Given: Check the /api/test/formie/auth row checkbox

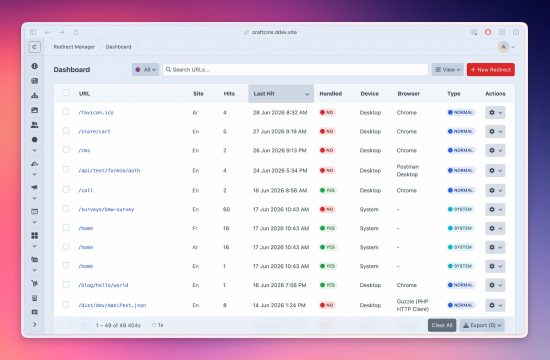Looking at the screenshot, I should (x=66, y=169).
